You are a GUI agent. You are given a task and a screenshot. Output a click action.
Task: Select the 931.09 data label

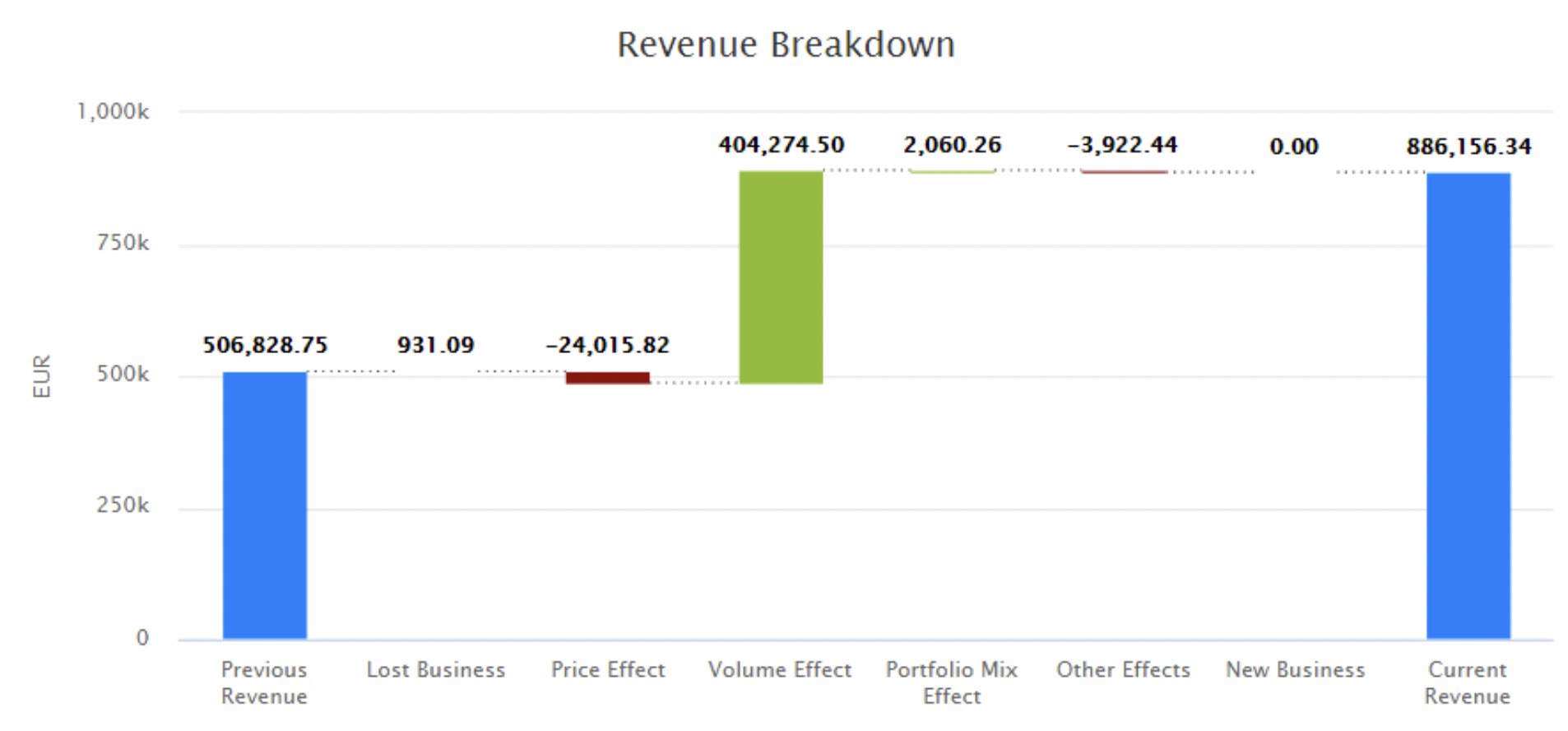click(x=435, y=345)
